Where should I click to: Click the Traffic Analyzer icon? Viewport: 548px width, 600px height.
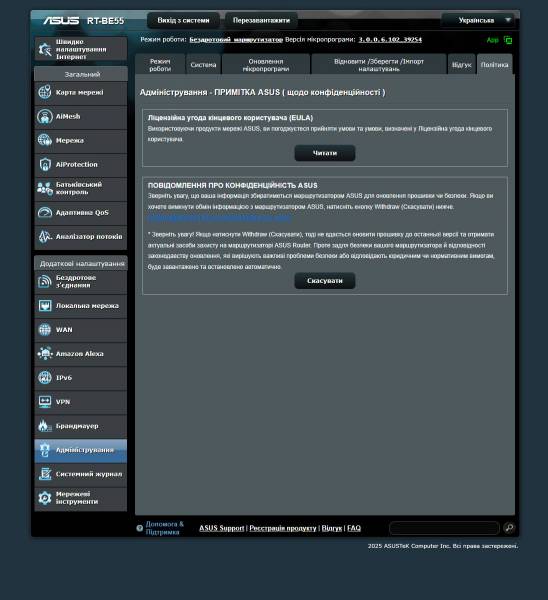45,236
